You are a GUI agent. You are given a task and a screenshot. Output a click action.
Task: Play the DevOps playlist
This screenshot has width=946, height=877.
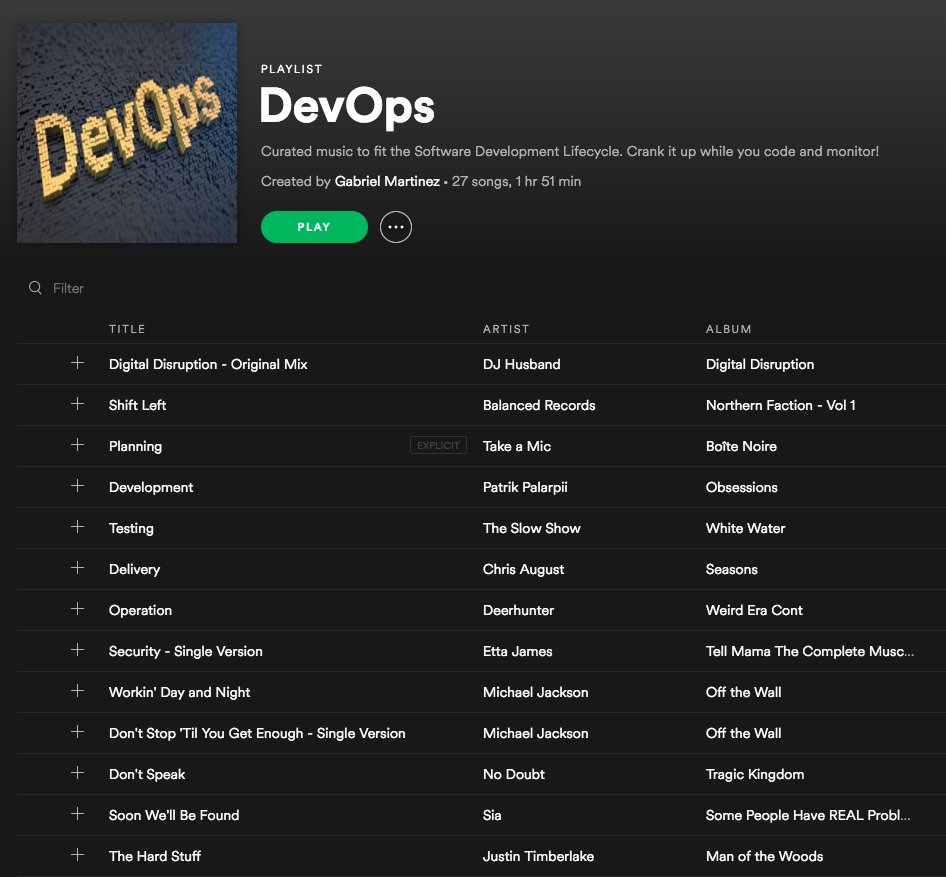pos(314,227)
